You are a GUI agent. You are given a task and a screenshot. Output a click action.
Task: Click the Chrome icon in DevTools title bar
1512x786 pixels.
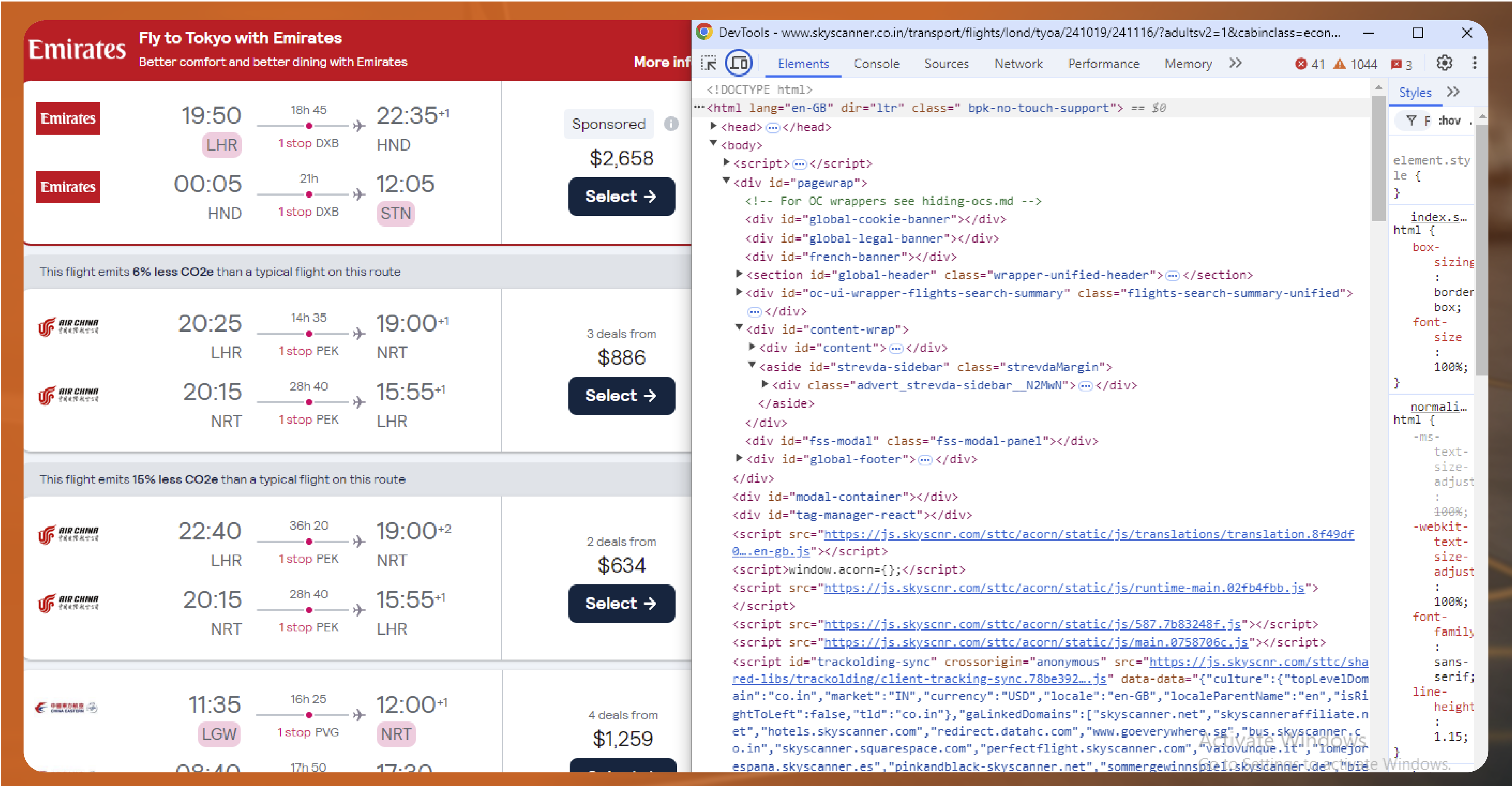pos(704,32)
